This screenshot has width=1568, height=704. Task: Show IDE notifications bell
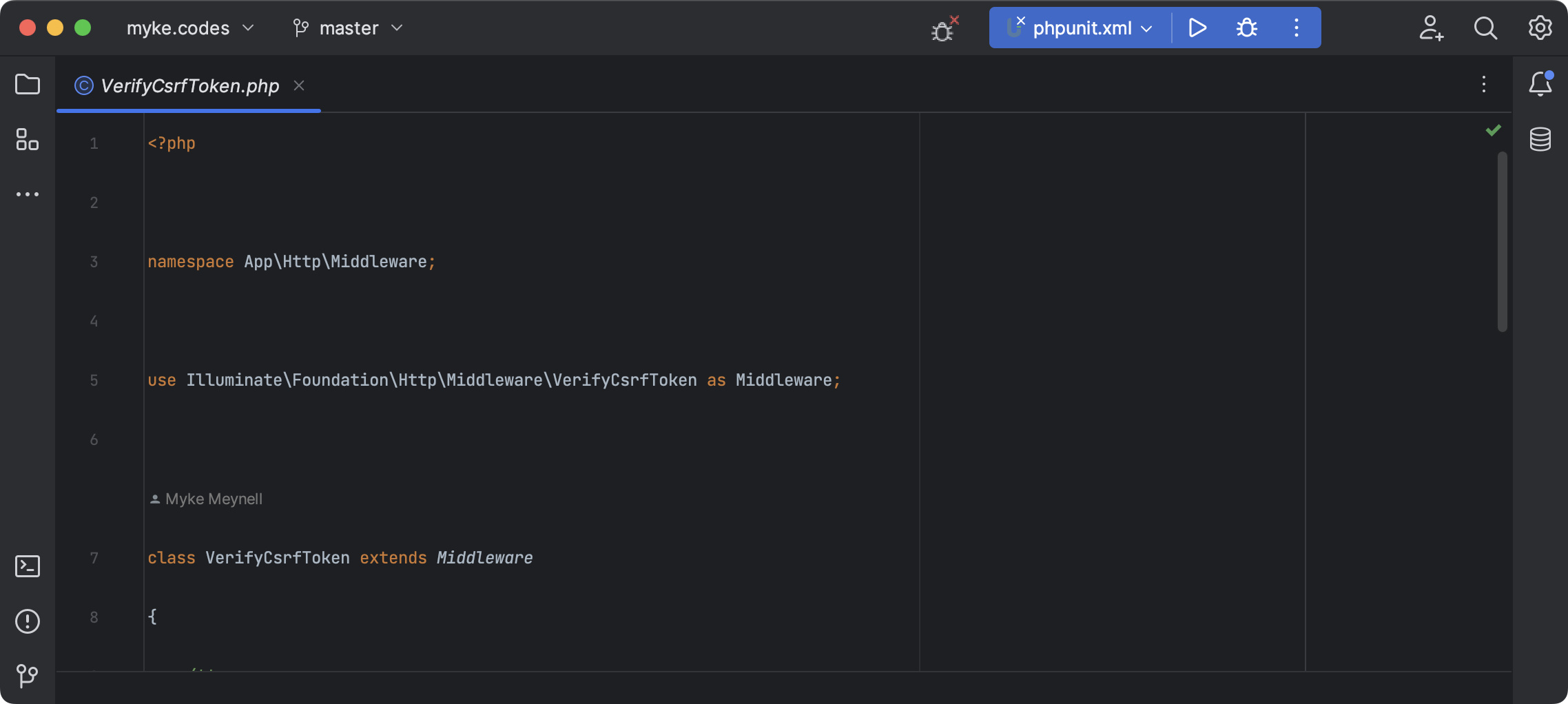pos(1540,85)
